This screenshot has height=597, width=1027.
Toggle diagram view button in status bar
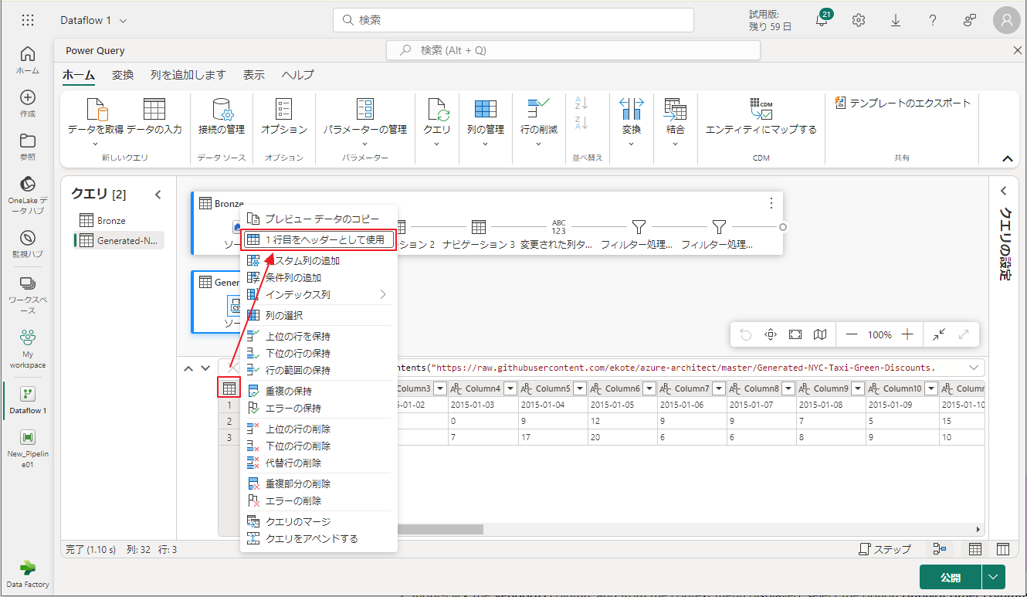[939, 549]
